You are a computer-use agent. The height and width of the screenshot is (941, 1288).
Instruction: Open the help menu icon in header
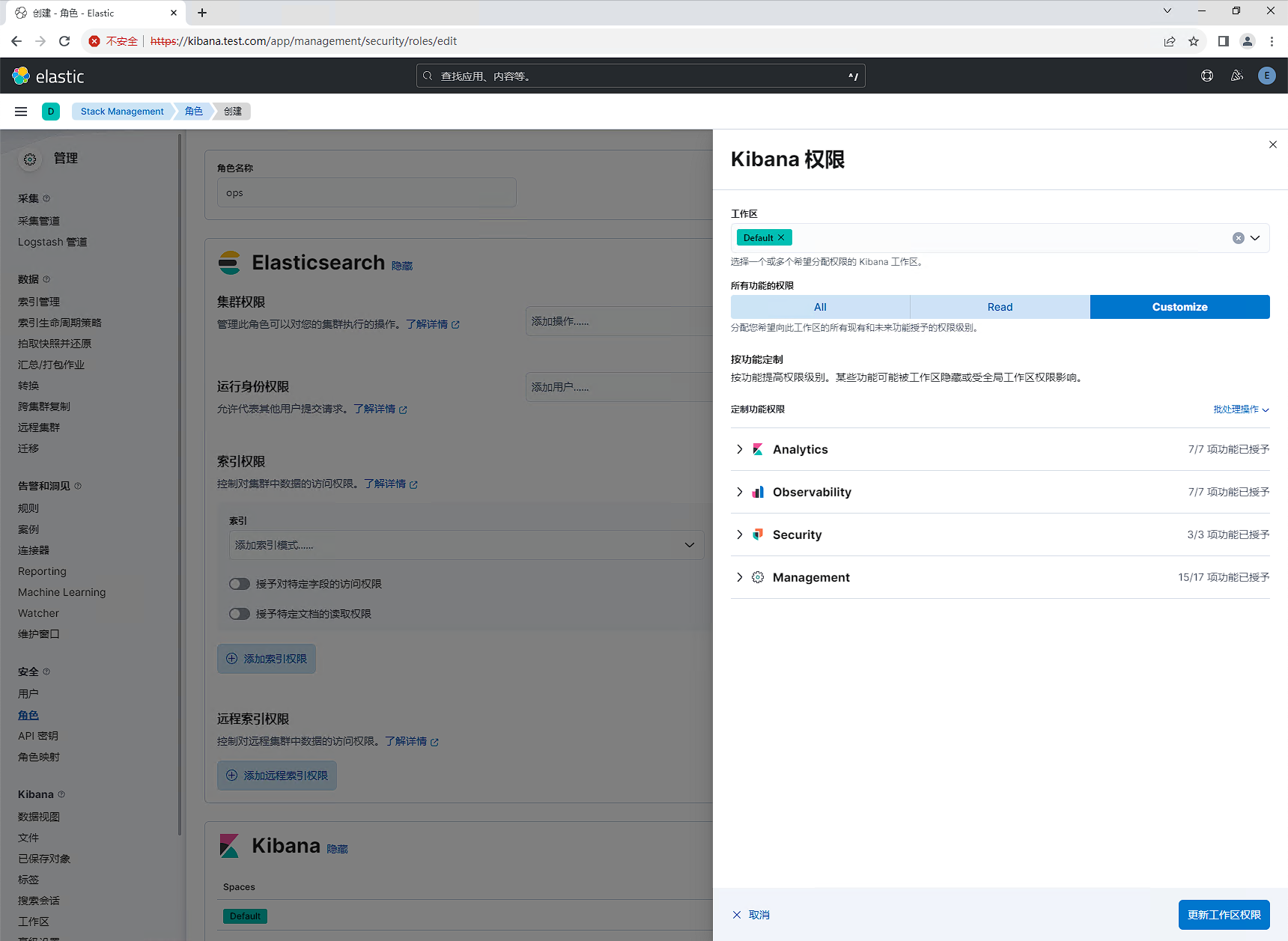tap(1207, 76)
